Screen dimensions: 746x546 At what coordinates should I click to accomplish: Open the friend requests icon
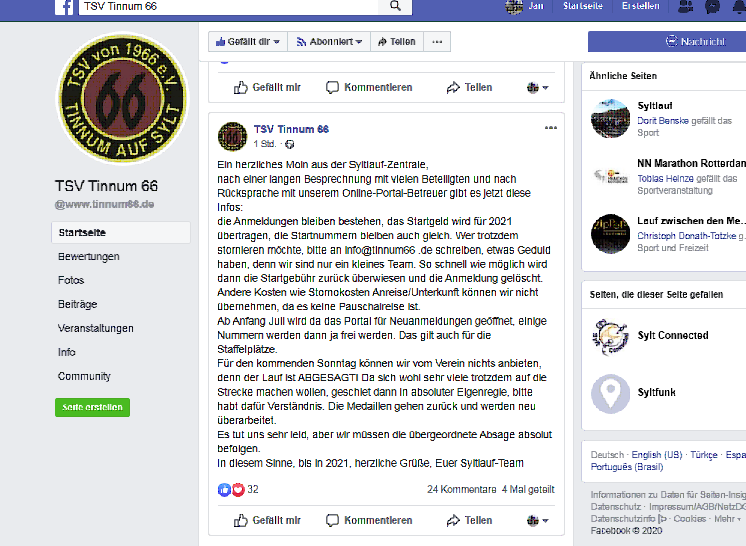685,6
